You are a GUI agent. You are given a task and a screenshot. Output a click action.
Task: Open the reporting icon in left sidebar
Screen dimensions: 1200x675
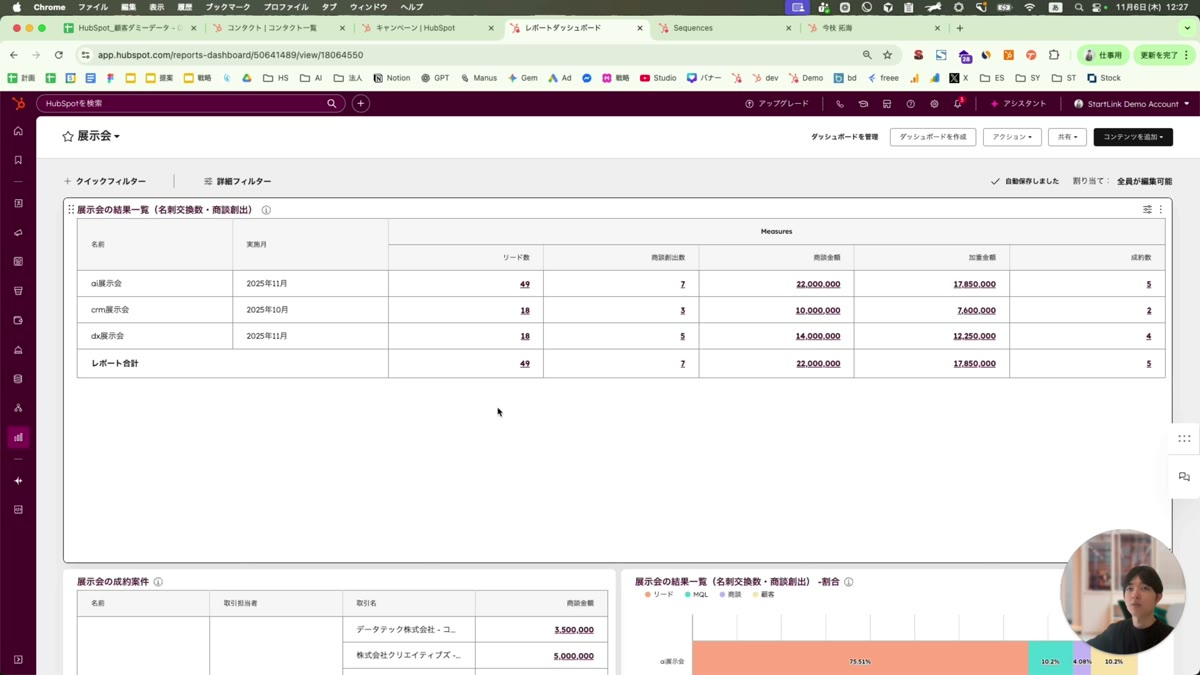coord(18,437)
